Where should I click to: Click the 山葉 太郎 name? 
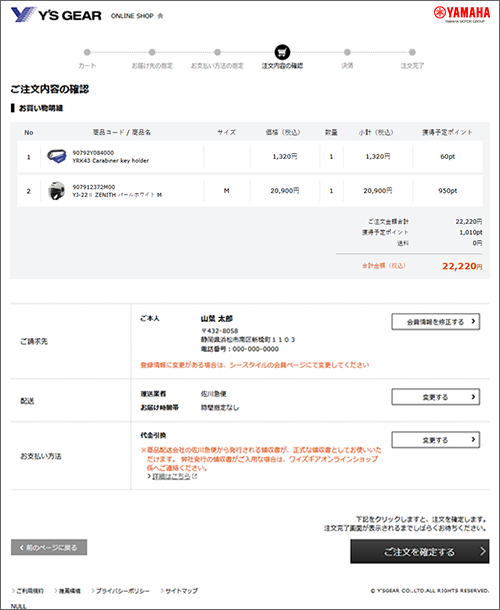pos(217,319)
